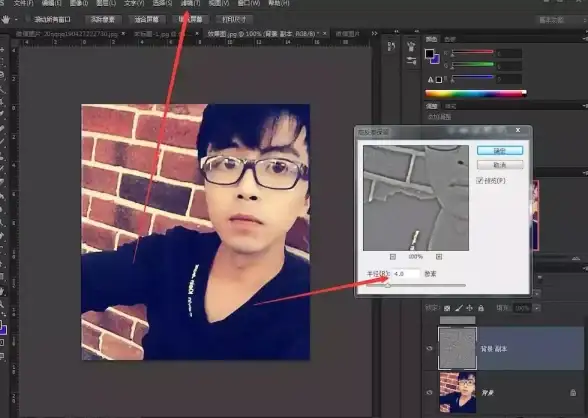Switch to the 样式 Styles panel tab
Viewport: 588px width, 418px height.
(450, 106)
